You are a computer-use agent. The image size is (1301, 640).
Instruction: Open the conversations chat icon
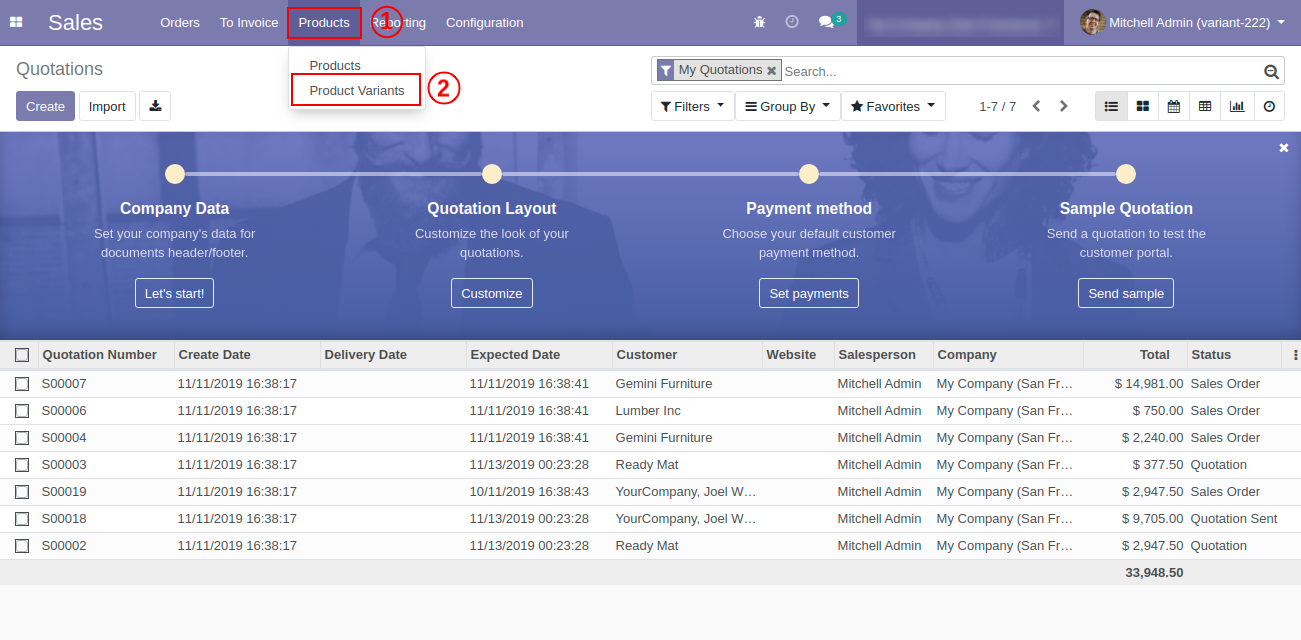coord(826,22)
